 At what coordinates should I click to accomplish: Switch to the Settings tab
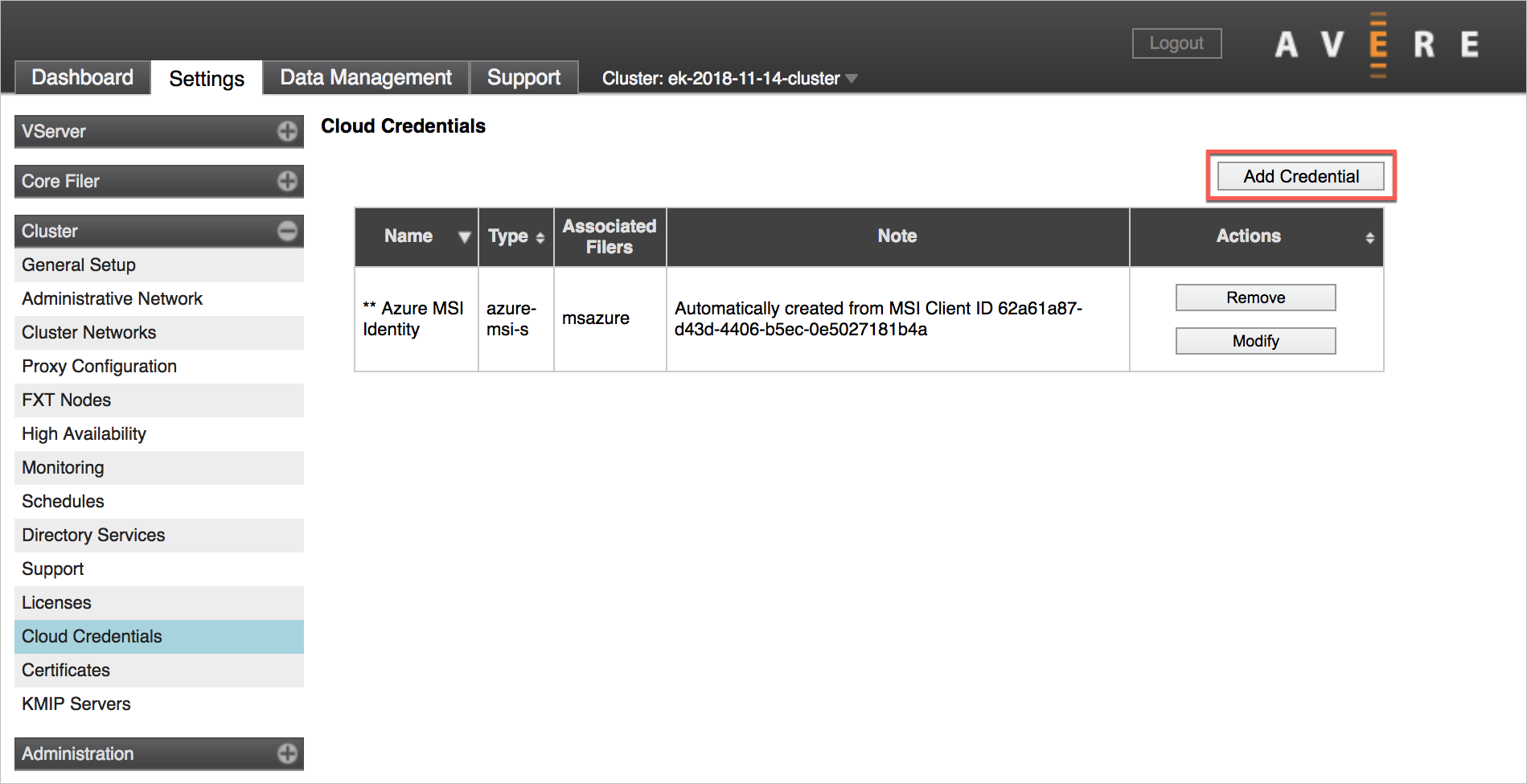click(x=207, y=78)
